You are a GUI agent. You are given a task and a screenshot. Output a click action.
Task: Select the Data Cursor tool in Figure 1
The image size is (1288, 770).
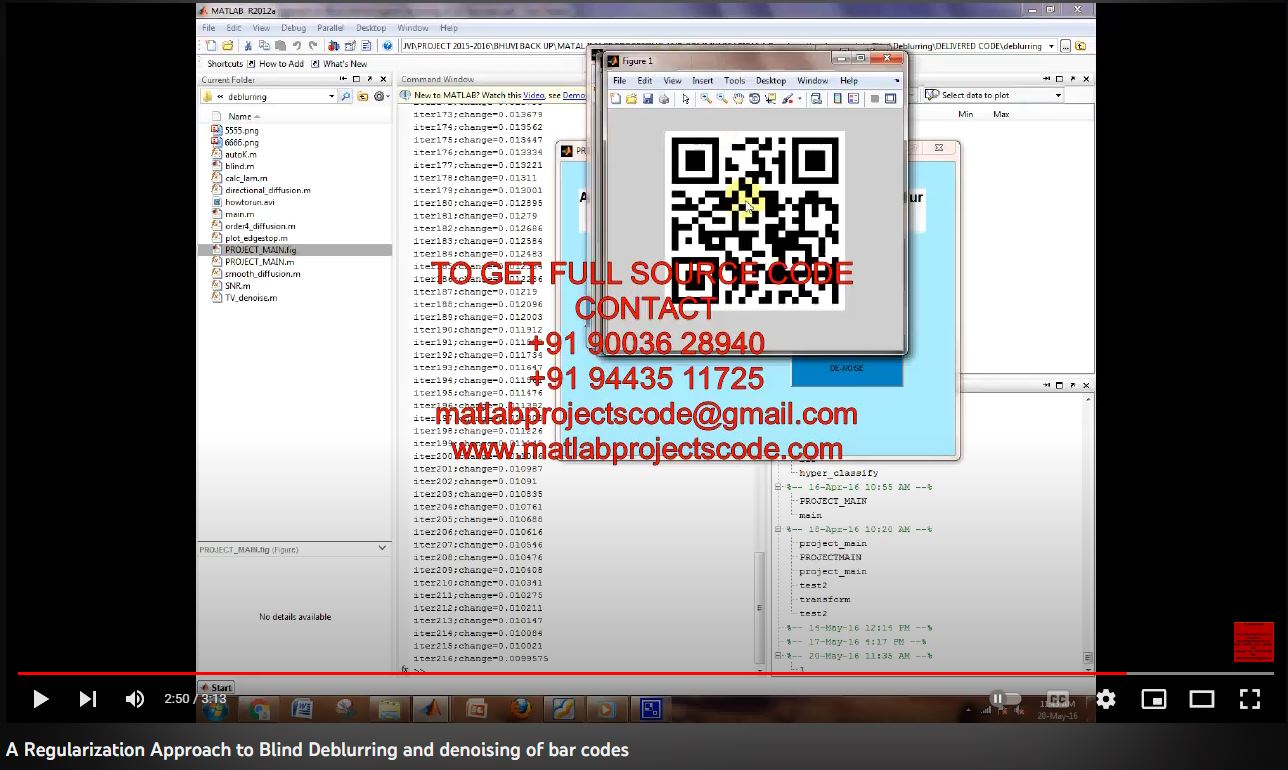pos(770,99)
